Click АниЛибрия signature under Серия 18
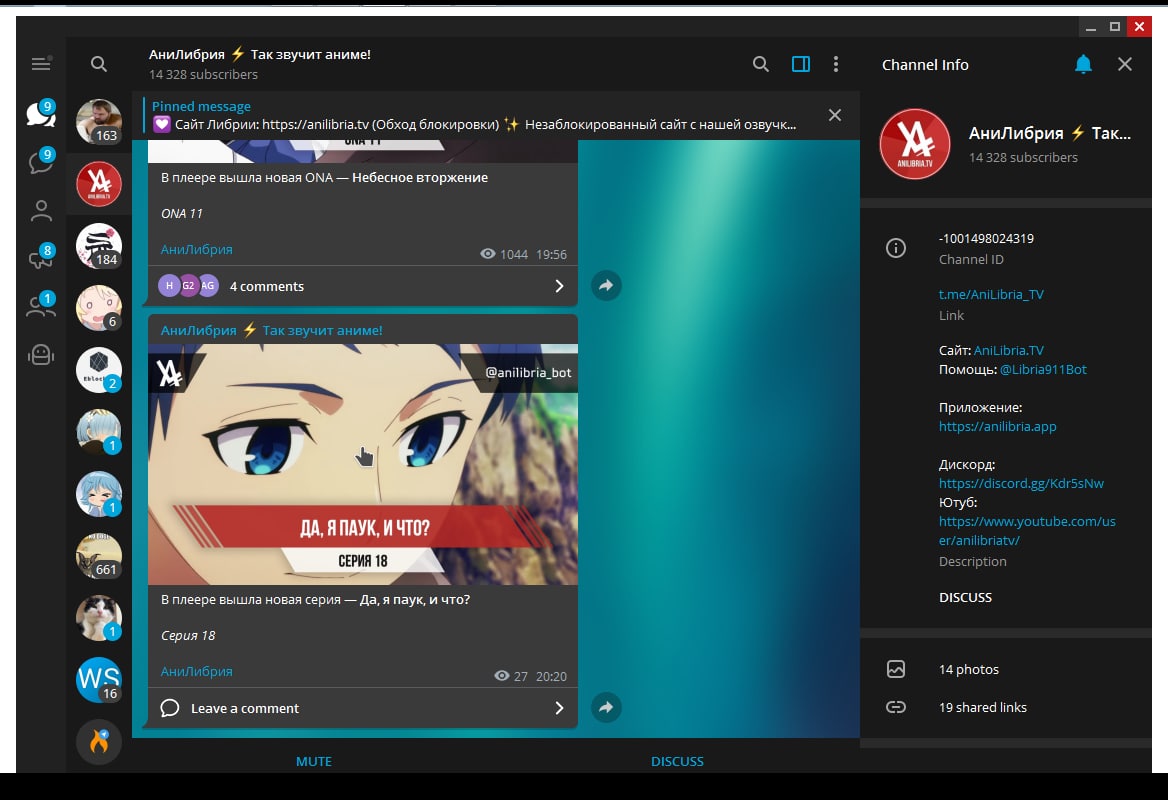The image size is (1168, 800). click(x=197, y=671)
